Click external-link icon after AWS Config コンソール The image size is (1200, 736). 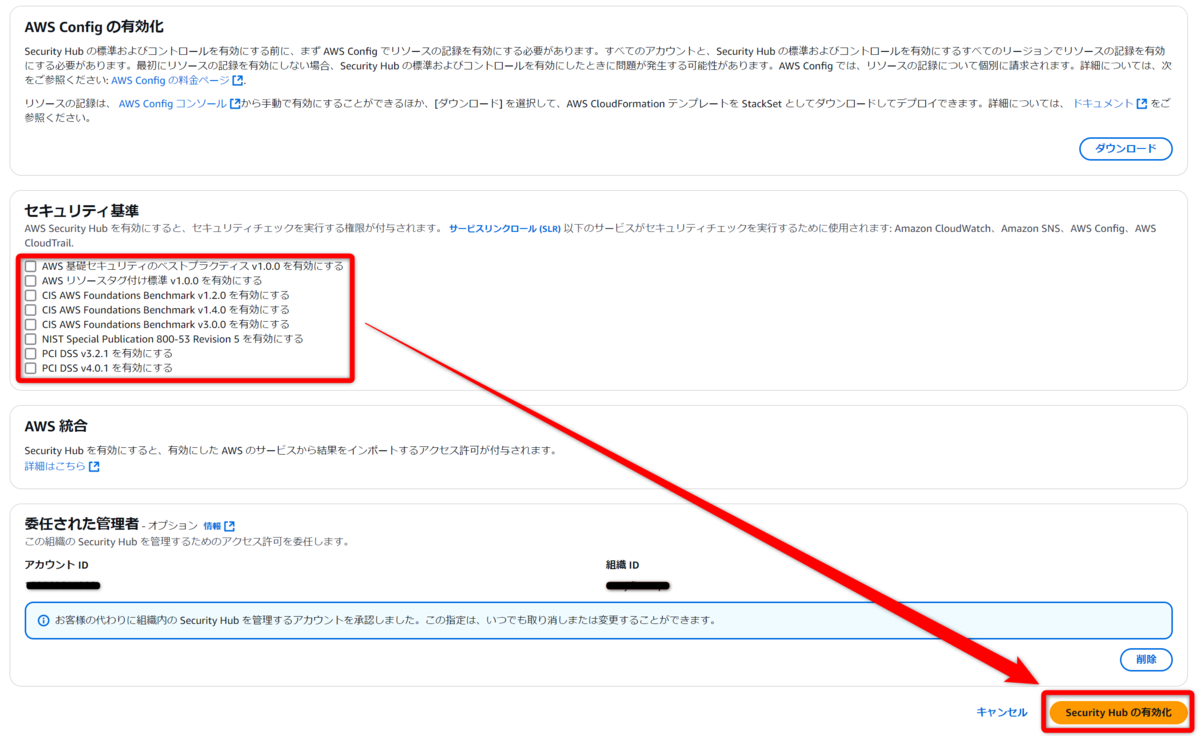point(235,104)
